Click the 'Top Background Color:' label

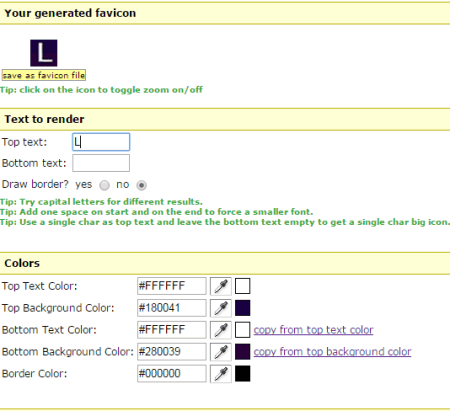pyautogui.click(x=58, y=308)
